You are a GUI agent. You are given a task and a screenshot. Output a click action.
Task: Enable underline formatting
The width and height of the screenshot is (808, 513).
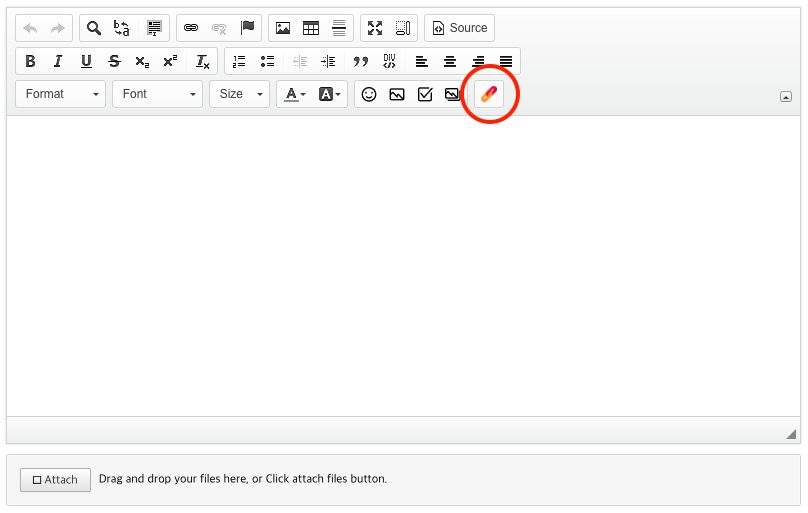[86, 61]
